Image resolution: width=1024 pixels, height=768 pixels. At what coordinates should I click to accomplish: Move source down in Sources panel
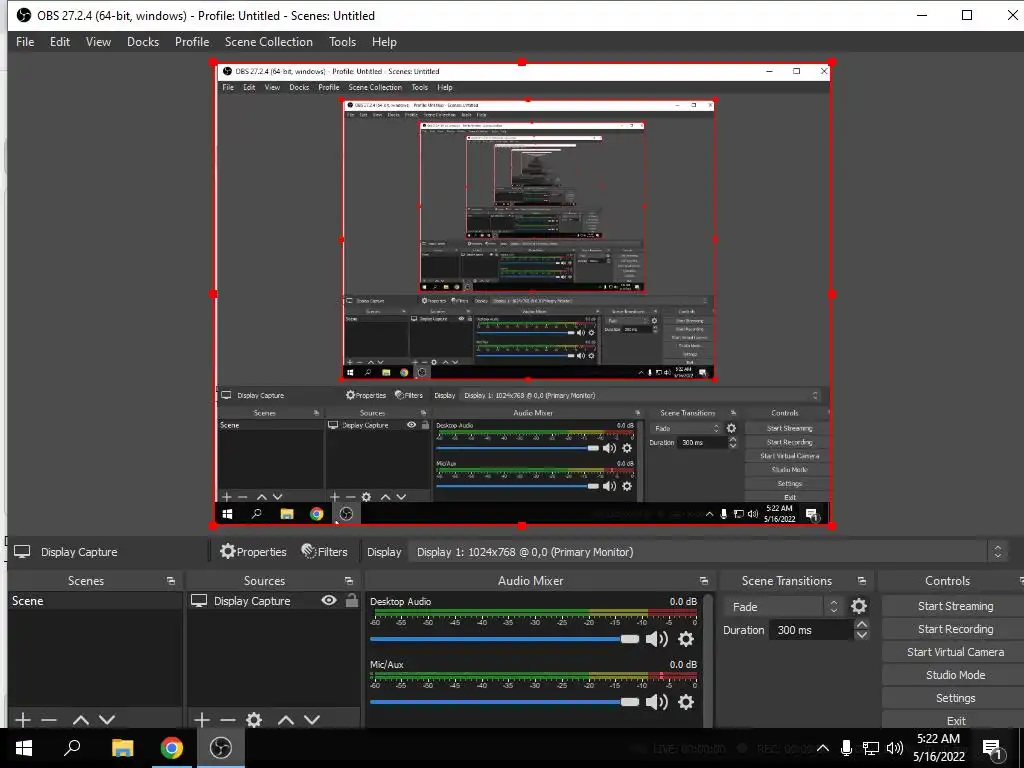(x=312, y=720)
